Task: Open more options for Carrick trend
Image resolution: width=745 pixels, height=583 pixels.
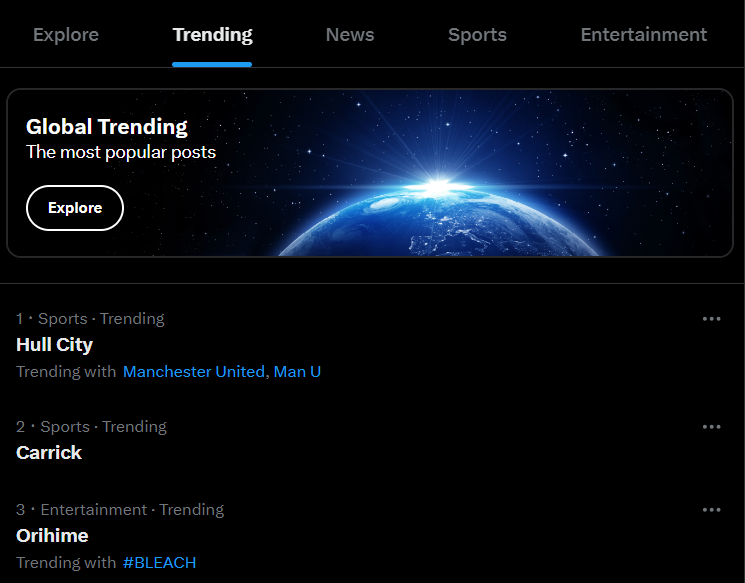Action: (x=711, y=427)
